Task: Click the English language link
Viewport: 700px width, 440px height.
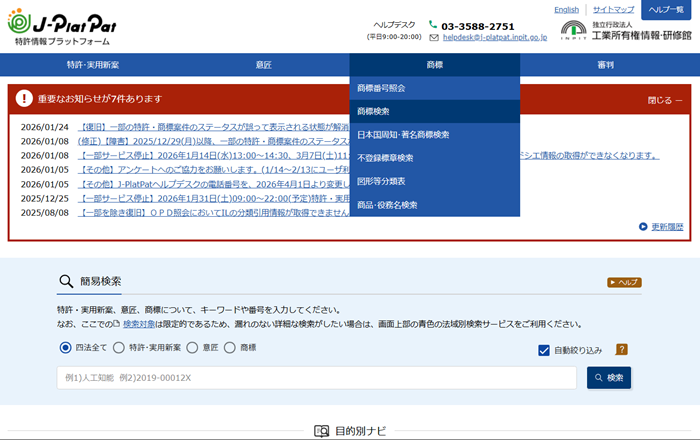Action: [x=567, y=9]
